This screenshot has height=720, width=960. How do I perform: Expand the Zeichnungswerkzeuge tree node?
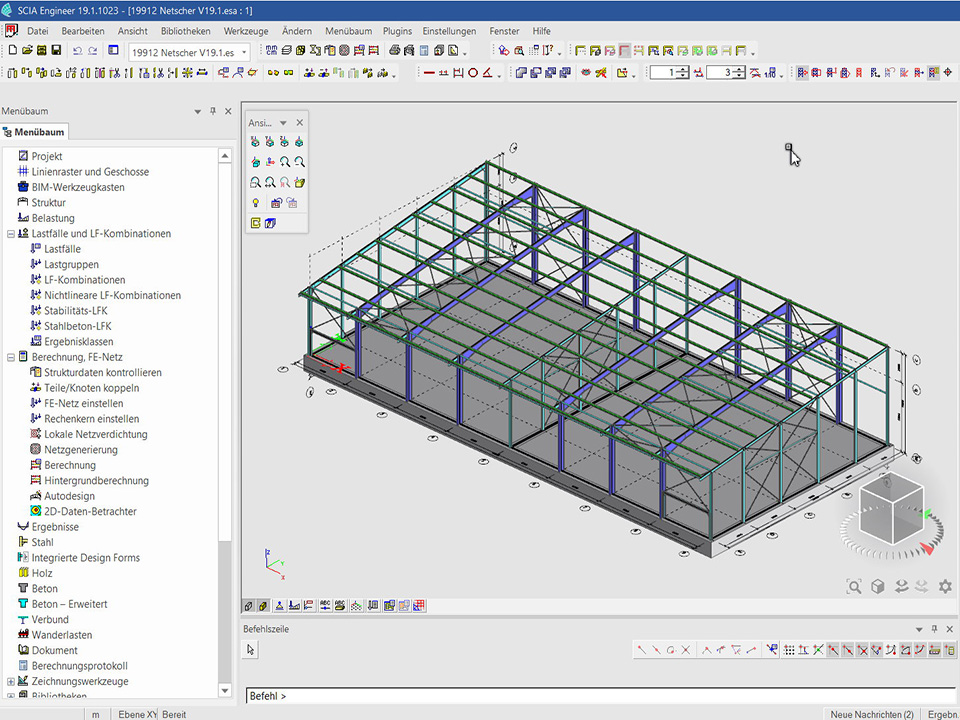pyautogui.click(x=11, y=682)
